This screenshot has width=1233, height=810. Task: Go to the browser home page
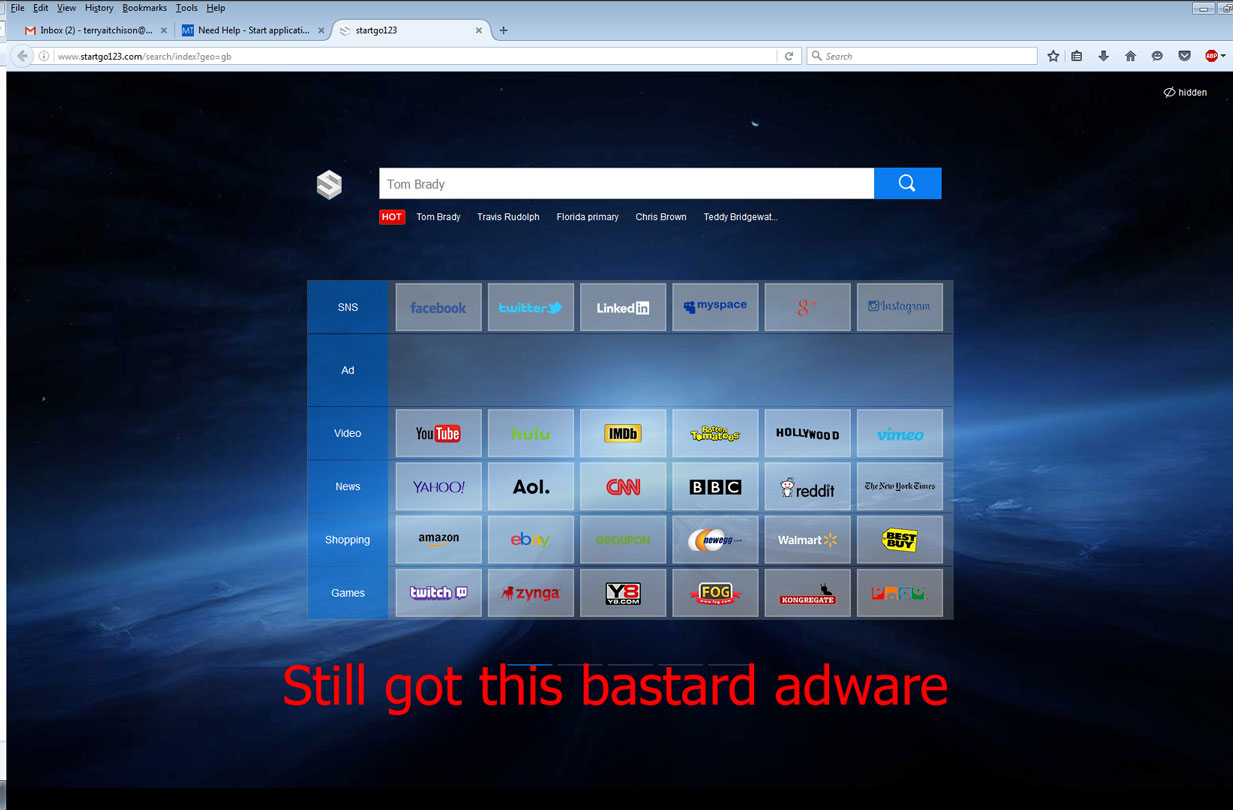1130,56
